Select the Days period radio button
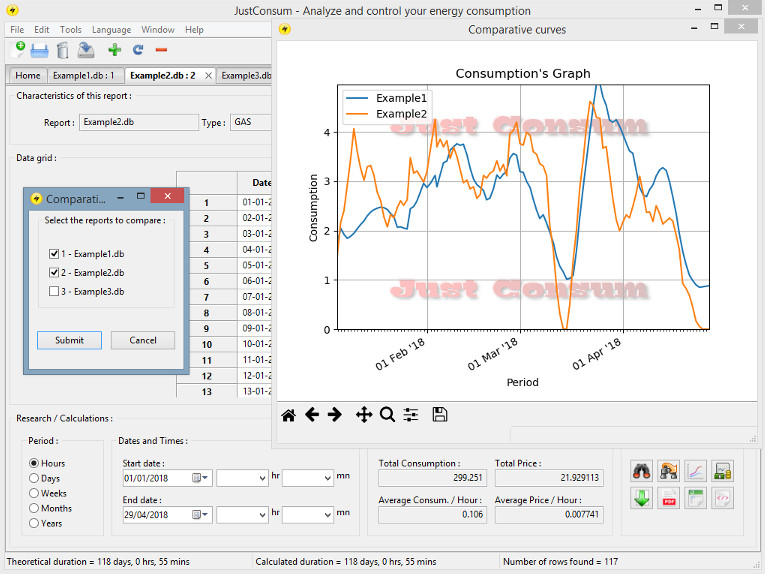This screenshot has height=574, width=765. tap(34, 478)
